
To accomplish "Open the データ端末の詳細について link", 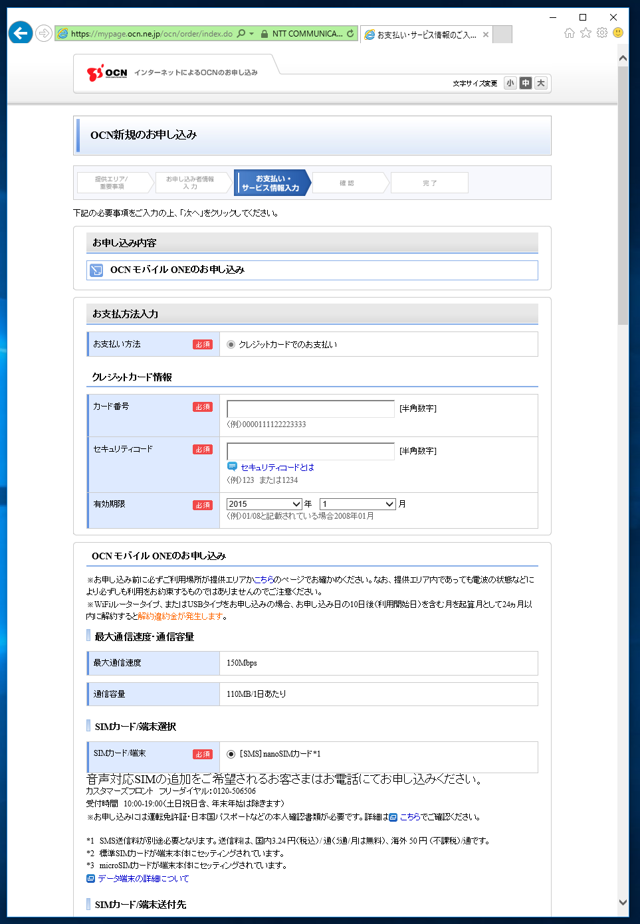I will coord(143,879).
